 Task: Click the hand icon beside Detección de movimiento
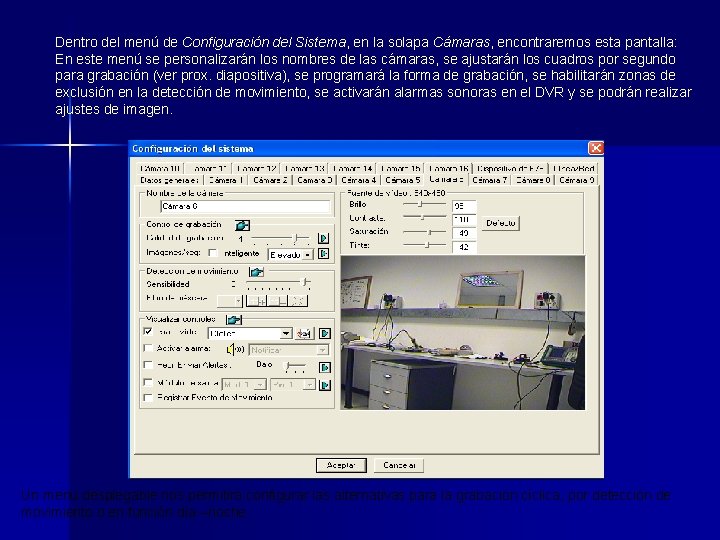point(256,272)
